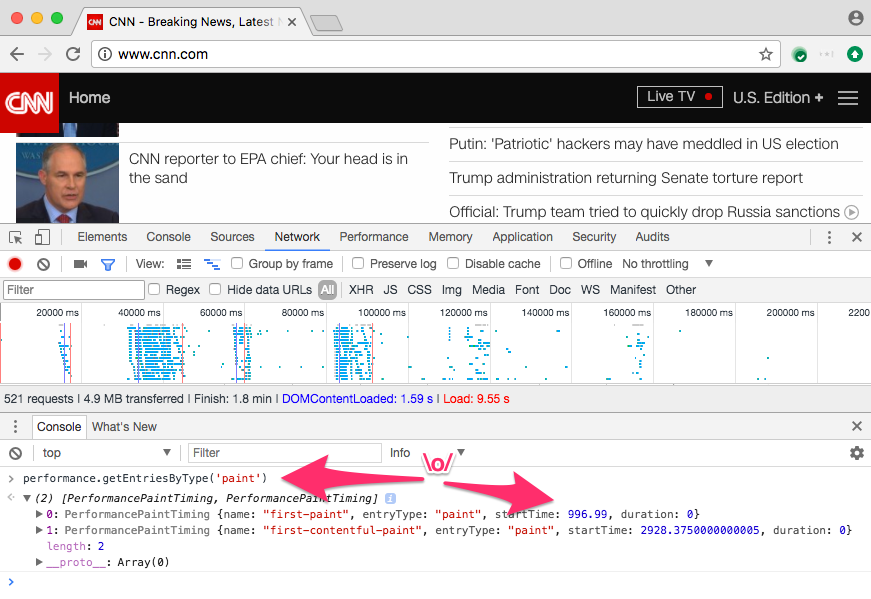The width and height of the screenshot is (871, 599).
Task: Activate the inspect element picker icon
Action: click(x=16, y=237)
